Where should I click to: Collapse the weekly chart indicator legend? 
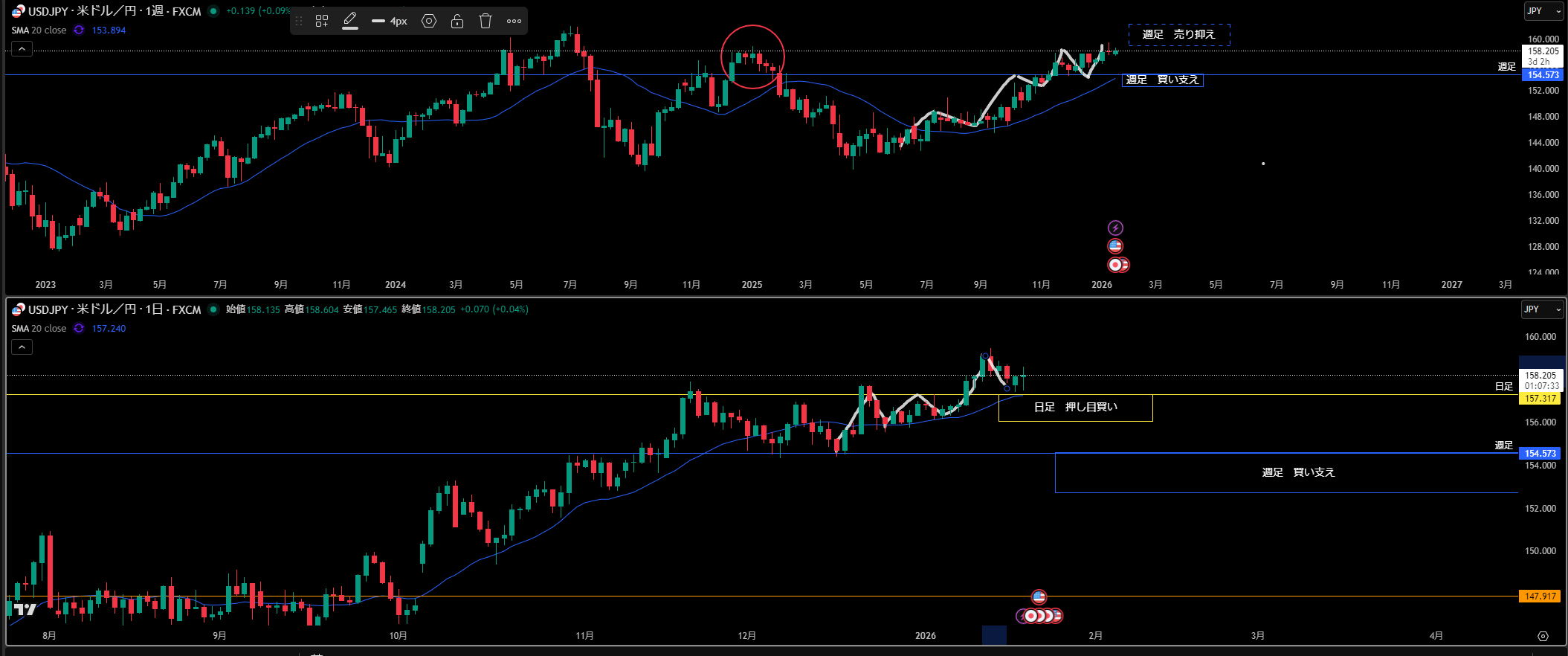[x=22, y=49]
